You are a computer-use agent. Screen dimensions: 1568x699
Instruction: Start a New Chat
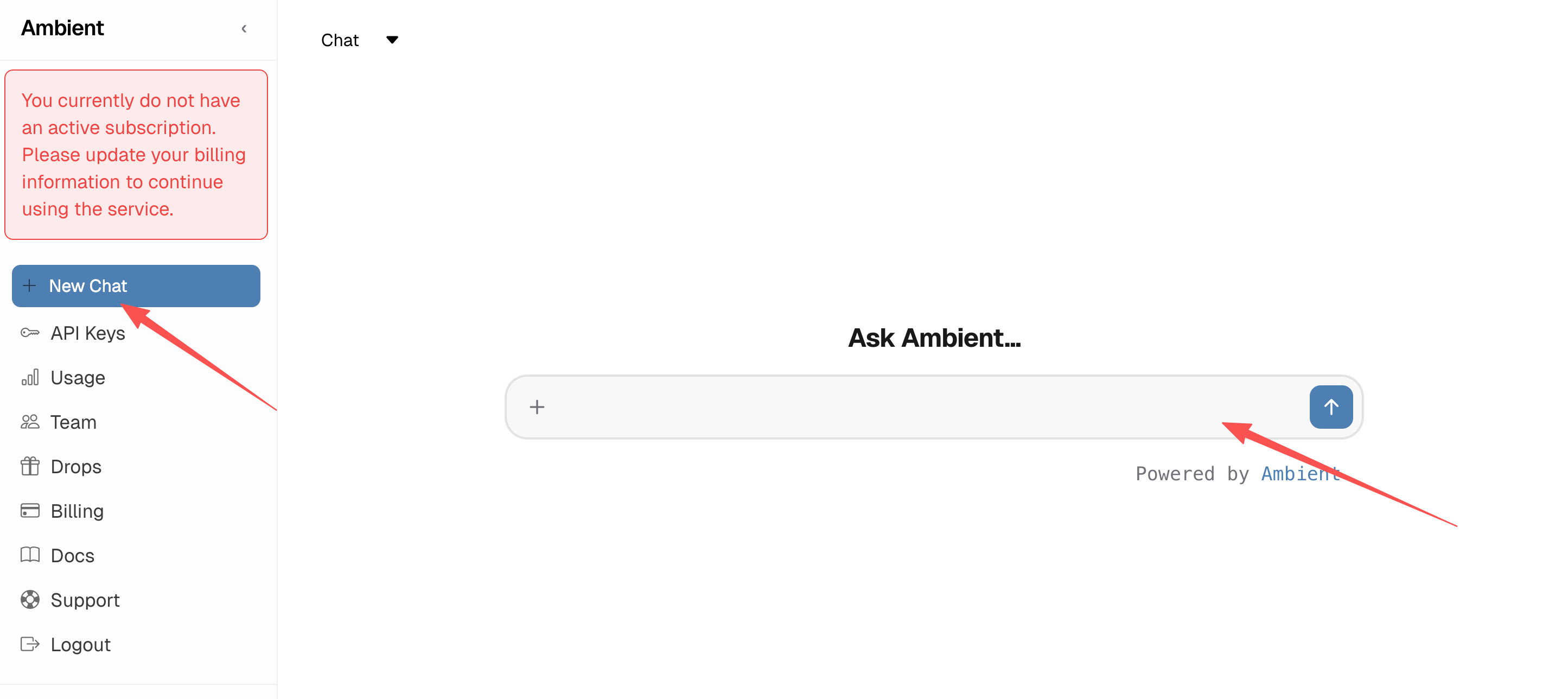pos(136,286)
